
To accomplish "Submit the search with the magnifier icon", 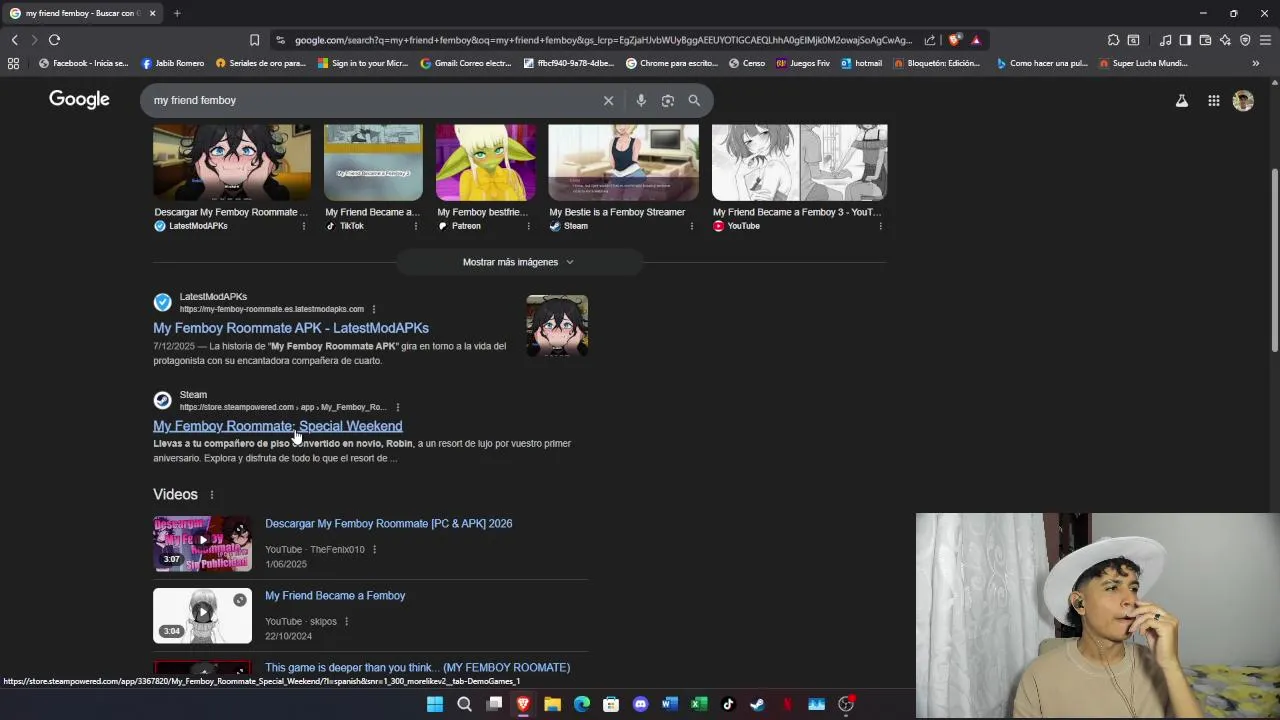I will click(694, 100).
